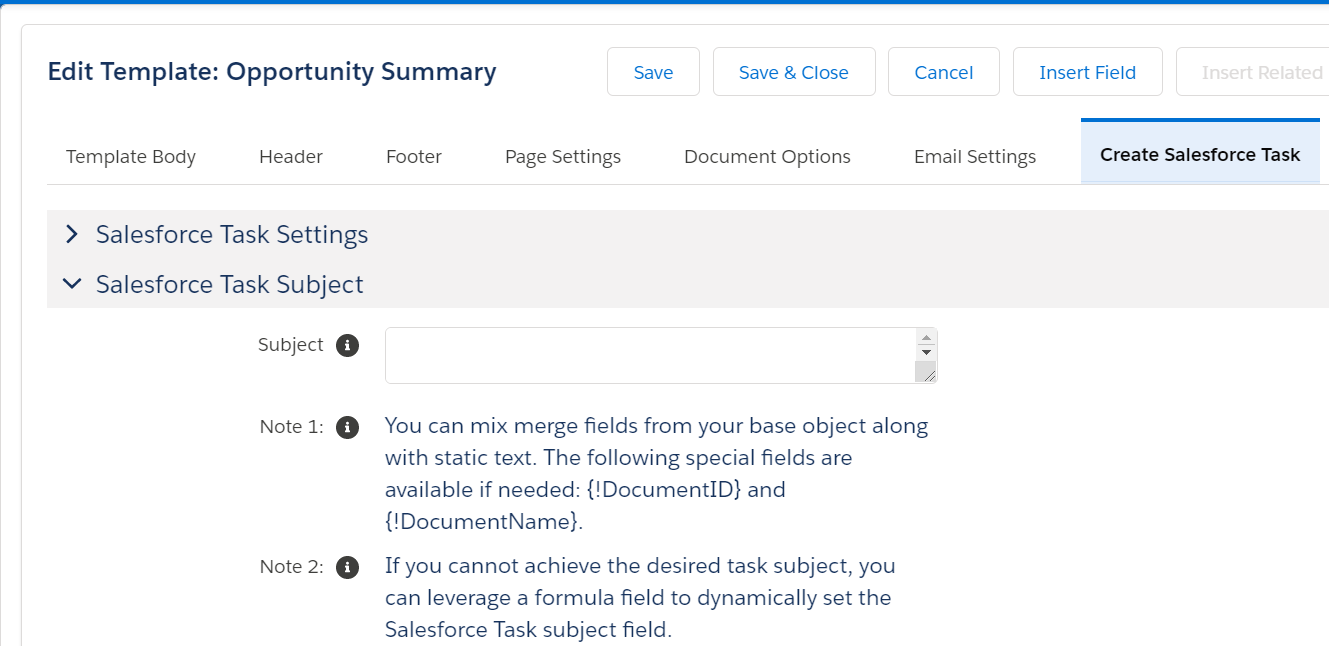1329x646 pixels.
Task: Click the info icon beside Note 2
Action: click(347, 567)
